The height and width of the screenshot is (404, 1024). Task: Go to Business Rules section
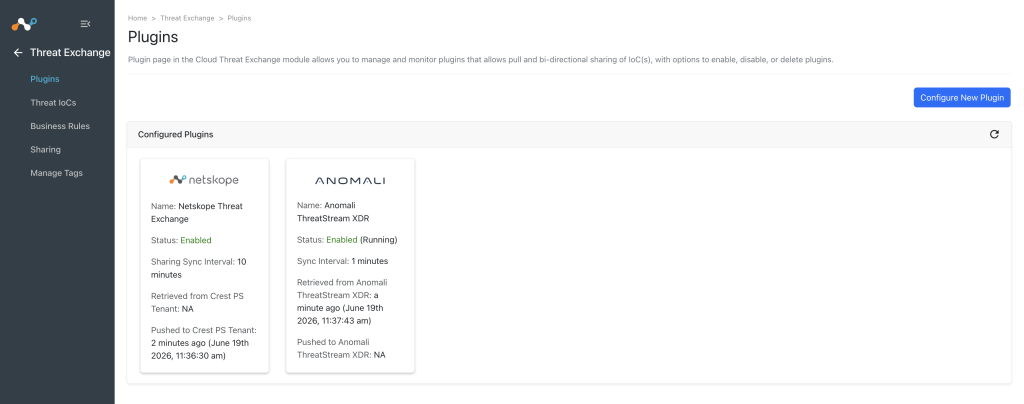tap(60, 126)
